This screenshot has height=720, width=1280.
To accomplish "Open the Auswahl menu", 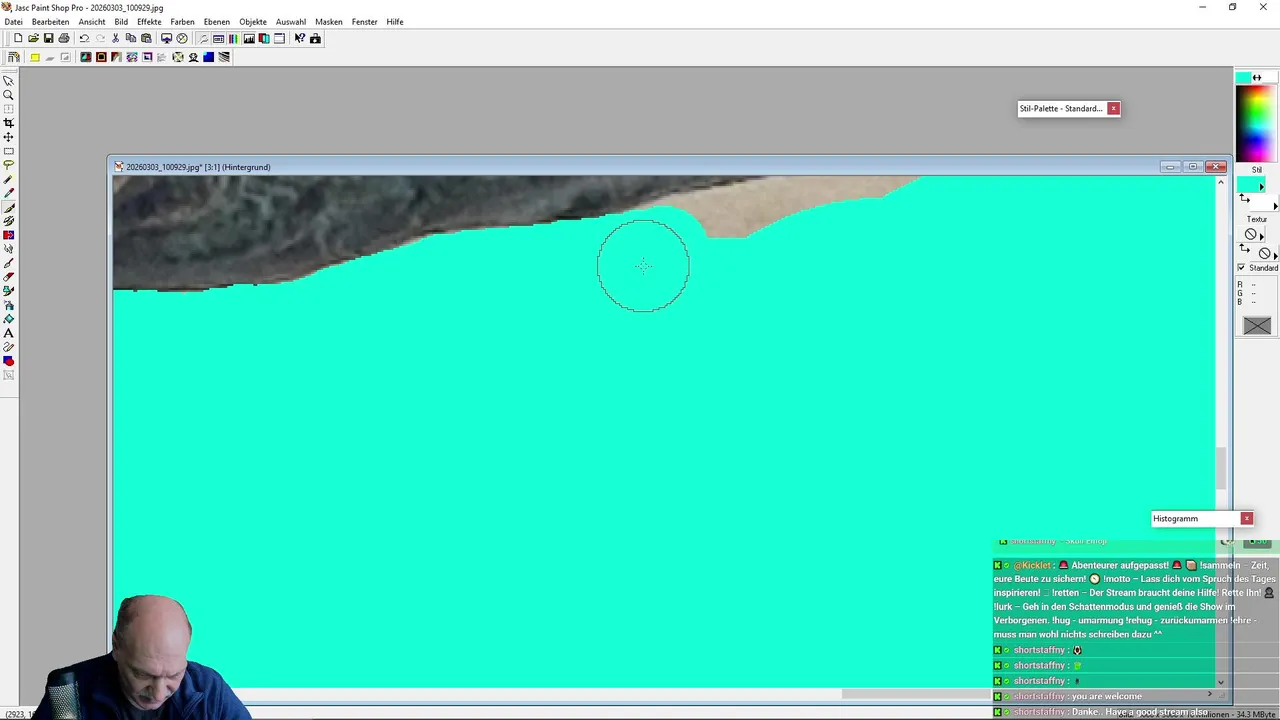I will point(291,22).
